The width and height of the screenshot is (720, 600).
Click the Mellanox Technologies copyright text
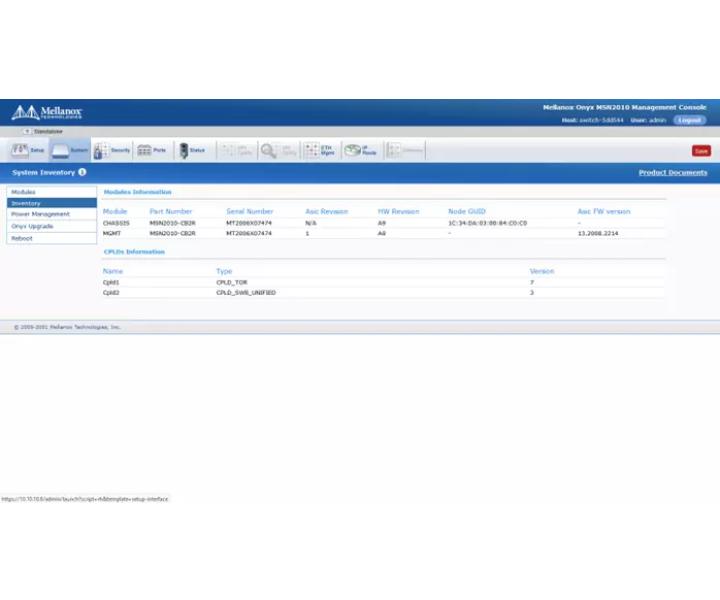[x=67, y=327]
